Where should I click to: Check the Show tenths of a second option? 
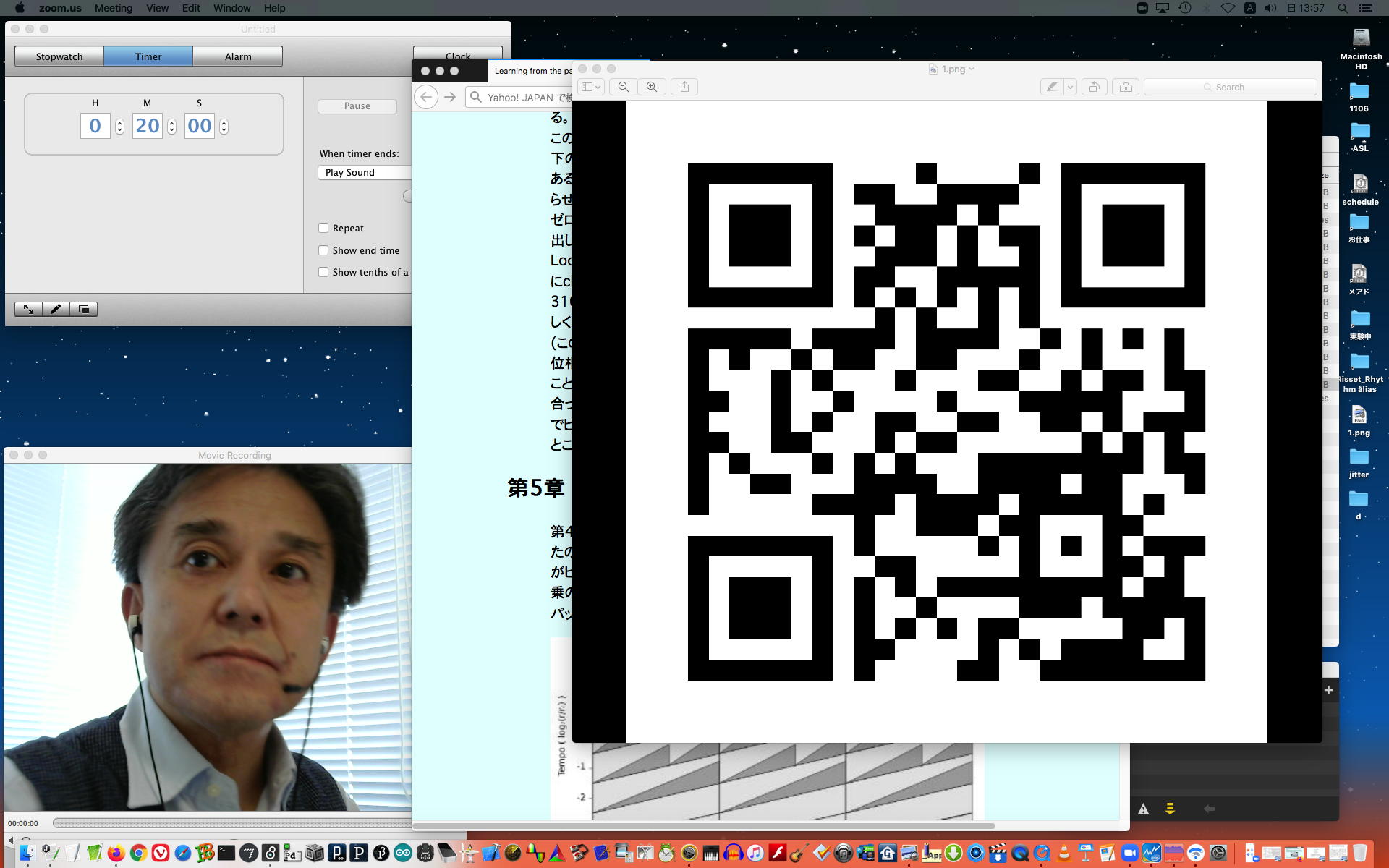323,272
